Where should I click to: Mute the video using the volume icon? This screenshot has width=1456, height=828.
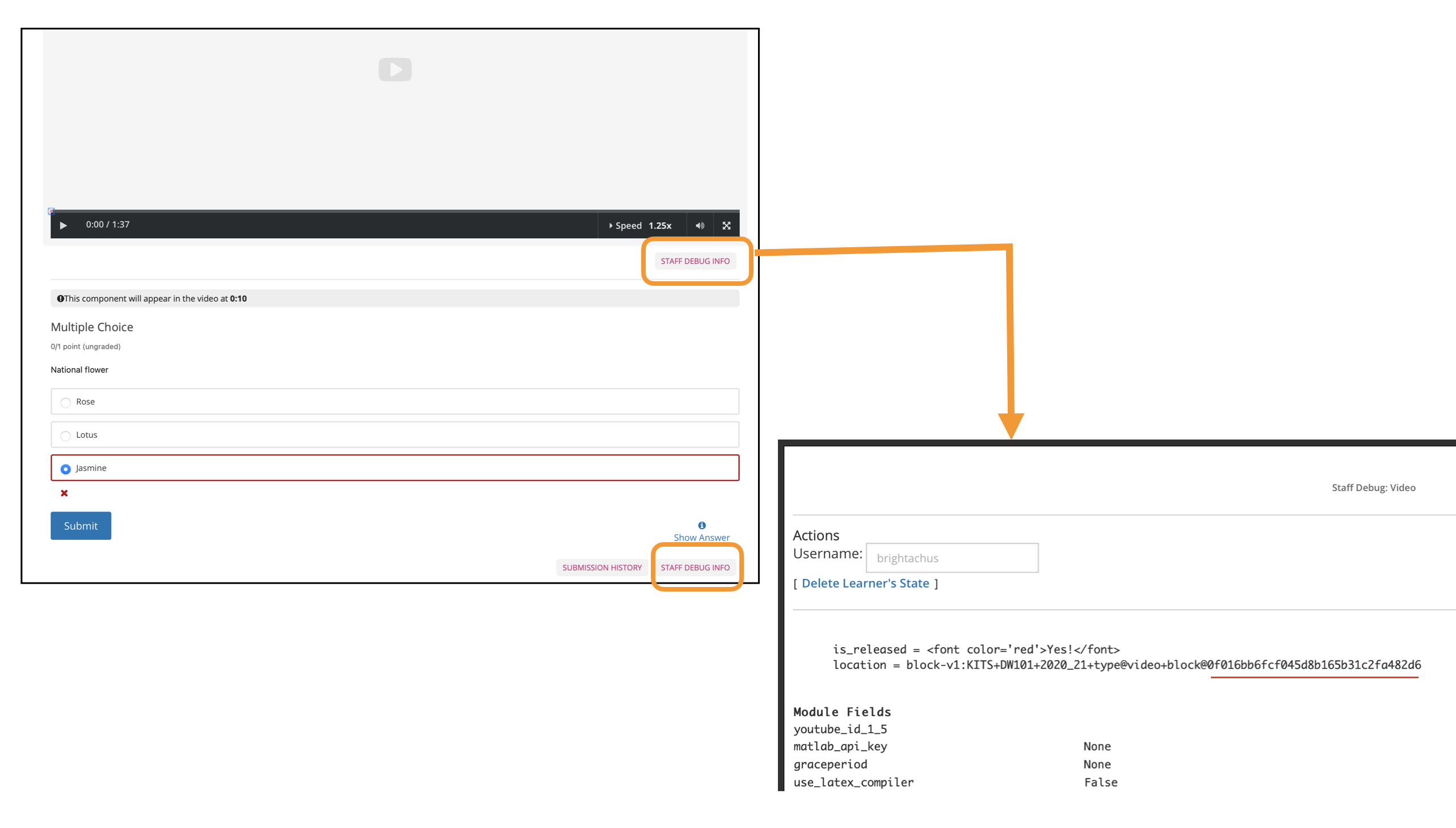click(x=700, y=226)
